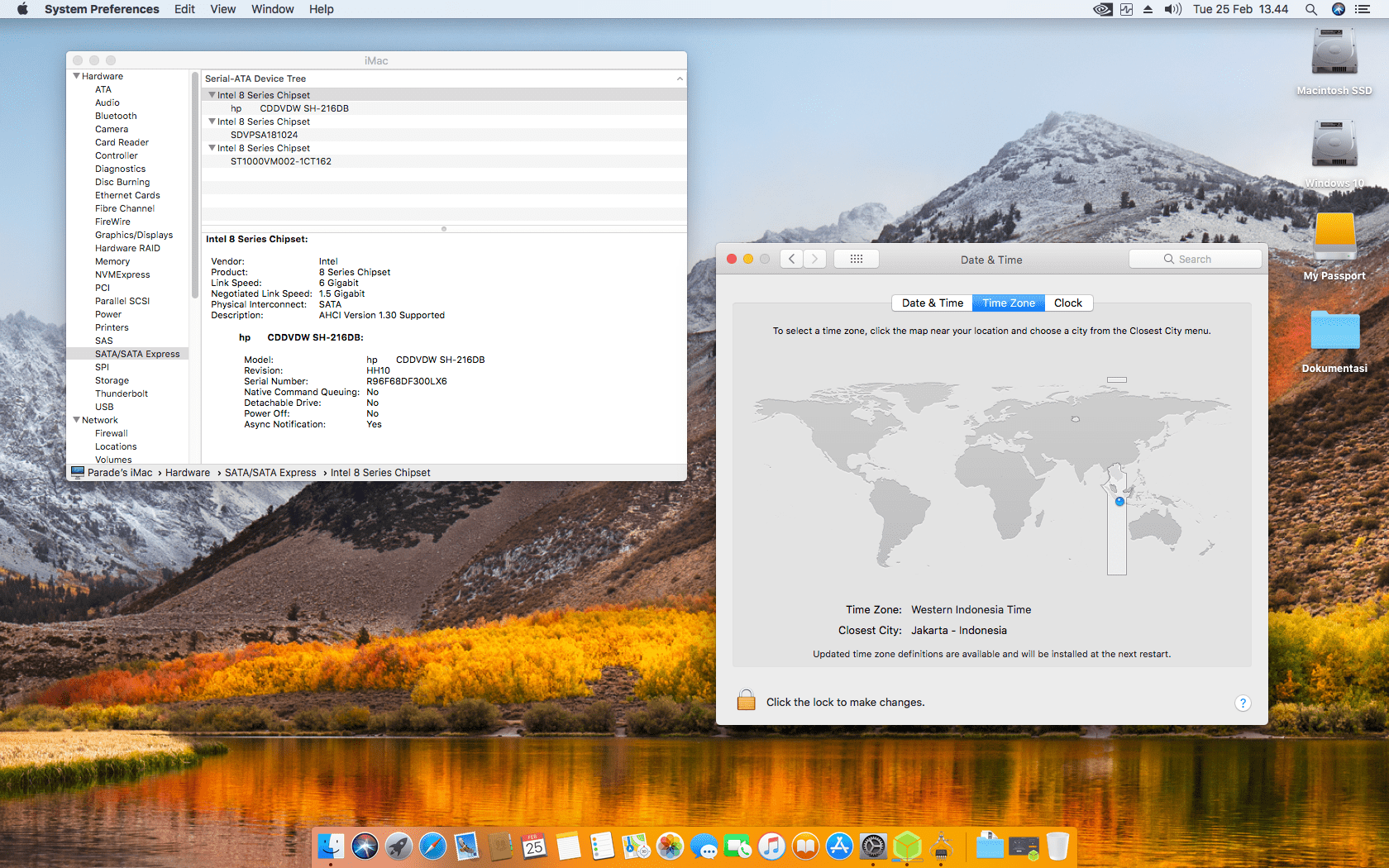The width and height of the screenshot is (1389, 868).
Task: Select Thunderbolt in the sidebar
Action: tap(122, 393)
